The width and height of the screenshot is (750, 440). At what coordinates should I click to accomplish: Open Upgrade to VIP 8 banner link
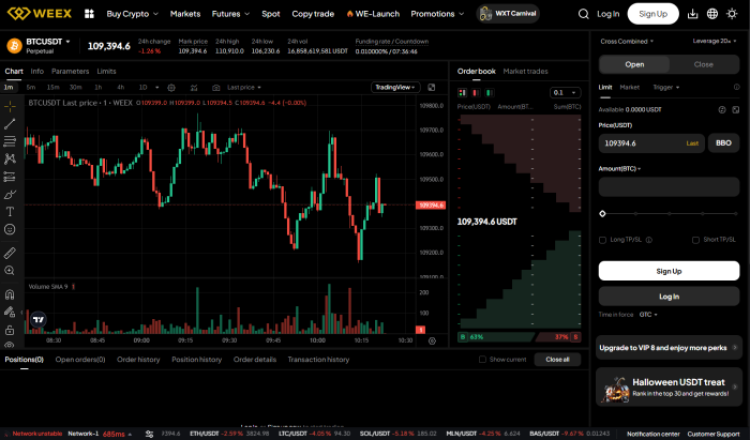pyautogui.click(x=668, y=348)
